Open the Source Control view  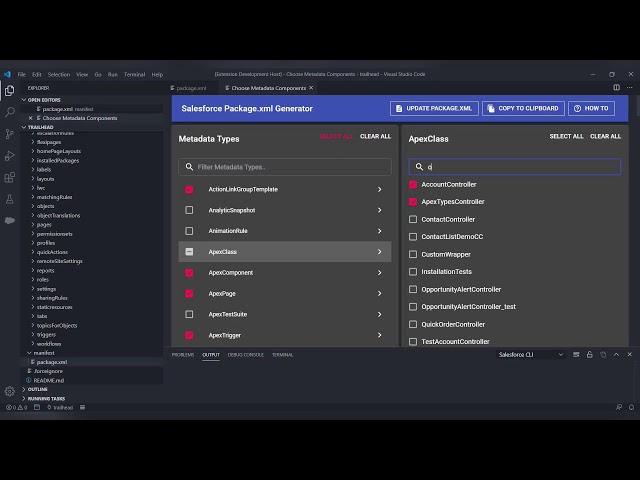9,134
